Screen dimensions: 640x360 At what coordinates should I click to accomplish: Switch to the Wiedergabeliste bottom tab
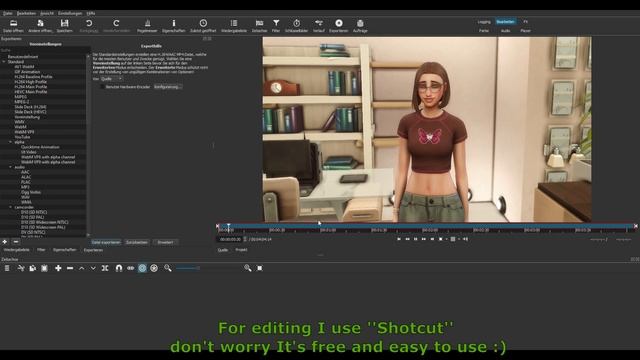tap(16, 250)
